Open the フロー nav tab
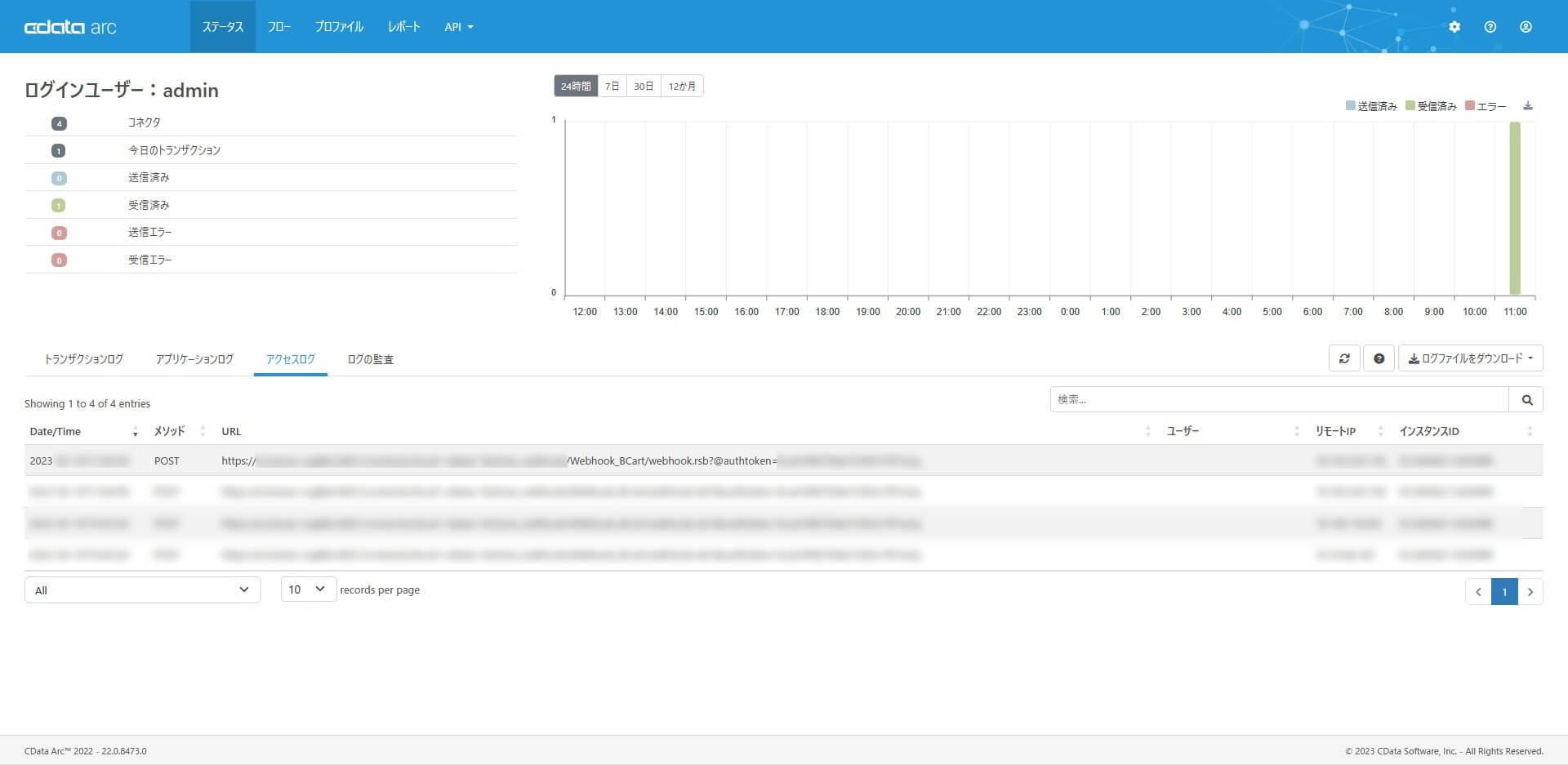Image resolution: width=1568 pixels, height=765 pixels. pyautogui.click(x=279, y=27)
